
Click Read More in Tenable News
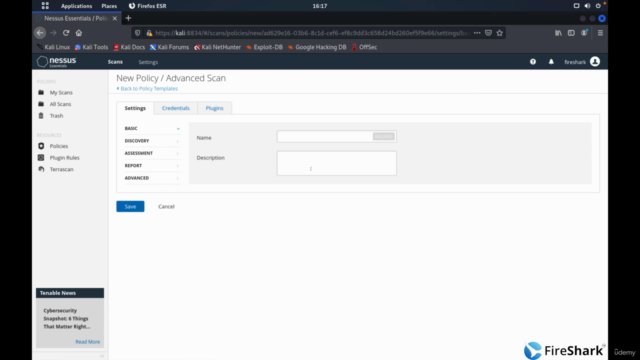[87, 342]
